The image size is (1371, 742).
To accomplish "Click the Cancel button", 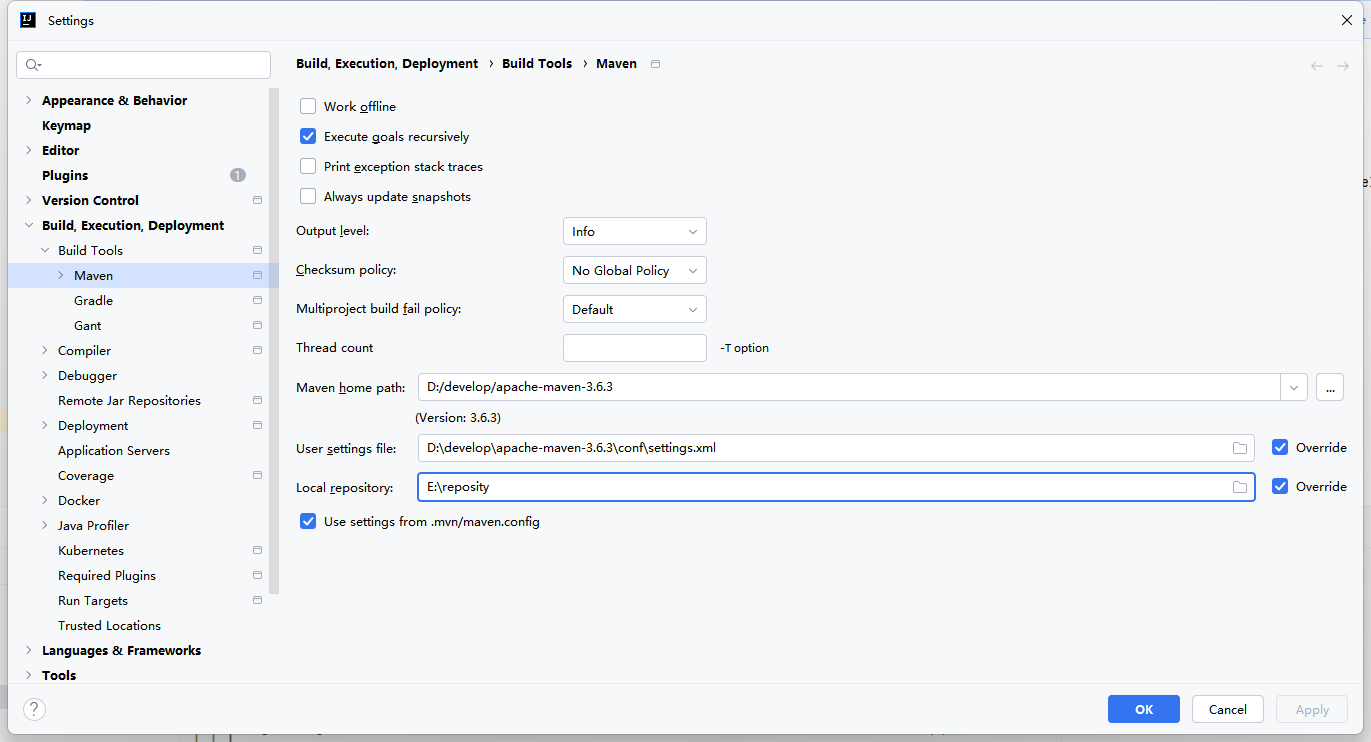I will pyautogui.click(x=1227, y=709).
